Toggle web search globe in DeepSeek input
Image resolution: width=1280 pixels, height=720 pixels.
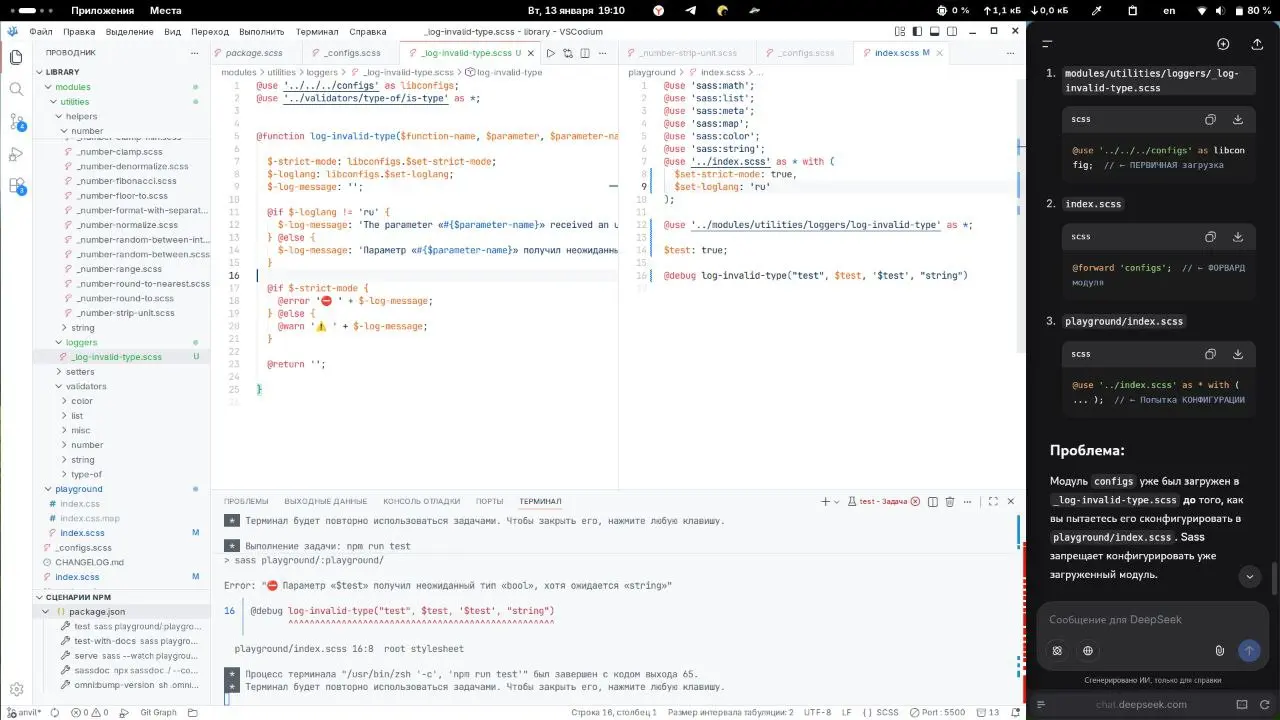(1088, 650)
